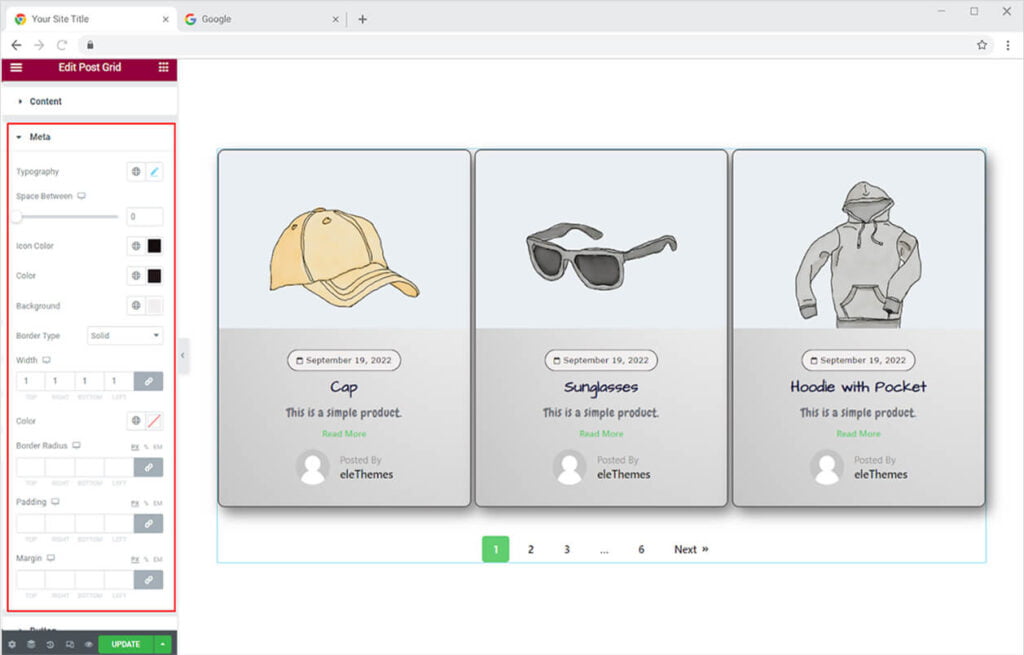Open the widgets grid panel icon
1024x655 pixels.
point(163,67)
